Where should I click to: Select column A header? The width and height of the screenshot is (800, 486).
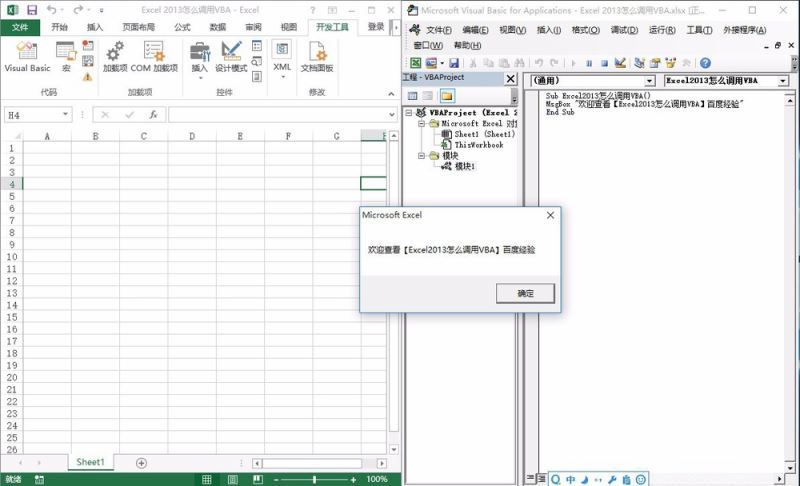click(47, 136)
